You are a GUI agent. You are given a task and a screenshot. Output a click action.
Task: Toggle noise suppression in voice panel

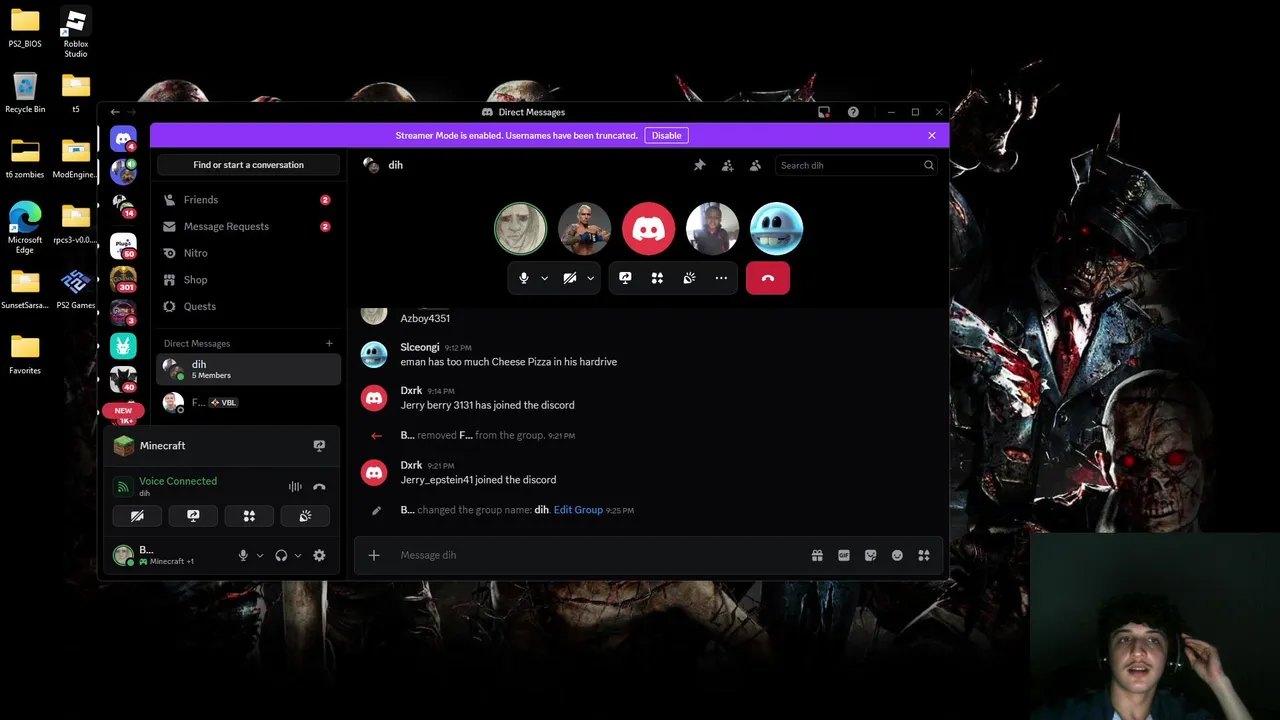[x=295, y=487]
